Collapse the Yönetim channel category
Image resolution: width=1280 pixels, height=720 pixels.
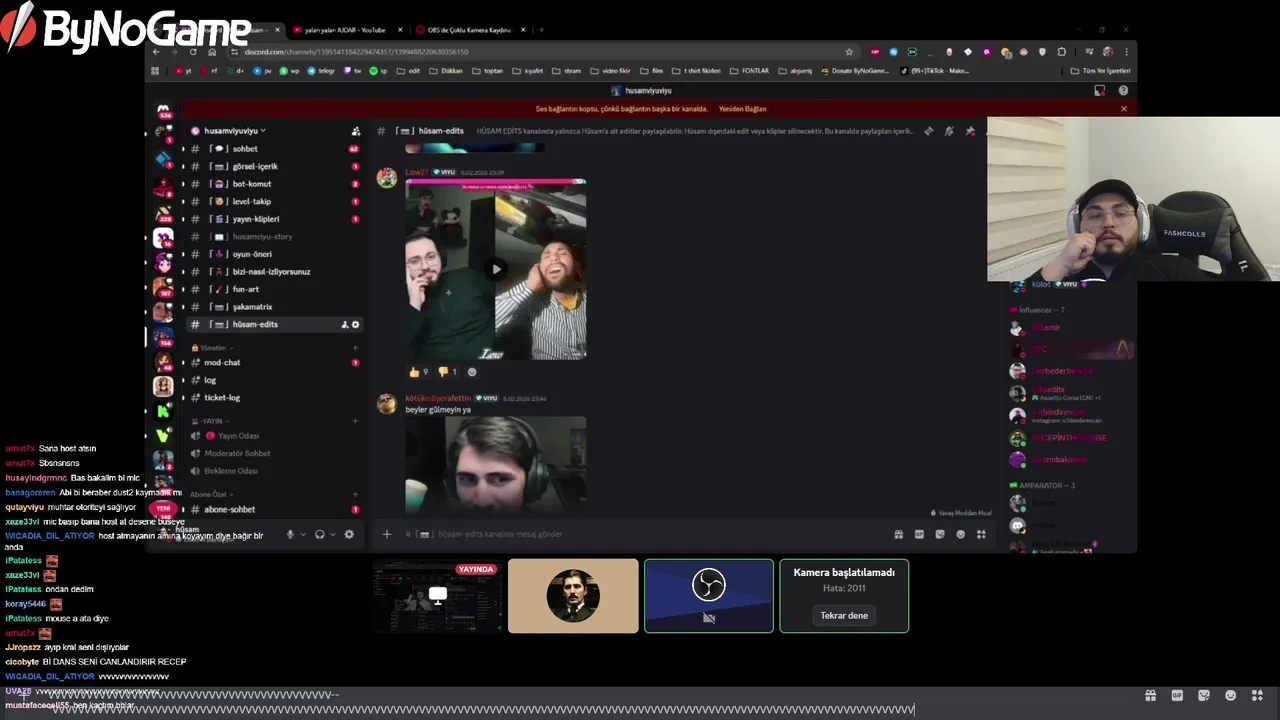click(x=212, y=348)
